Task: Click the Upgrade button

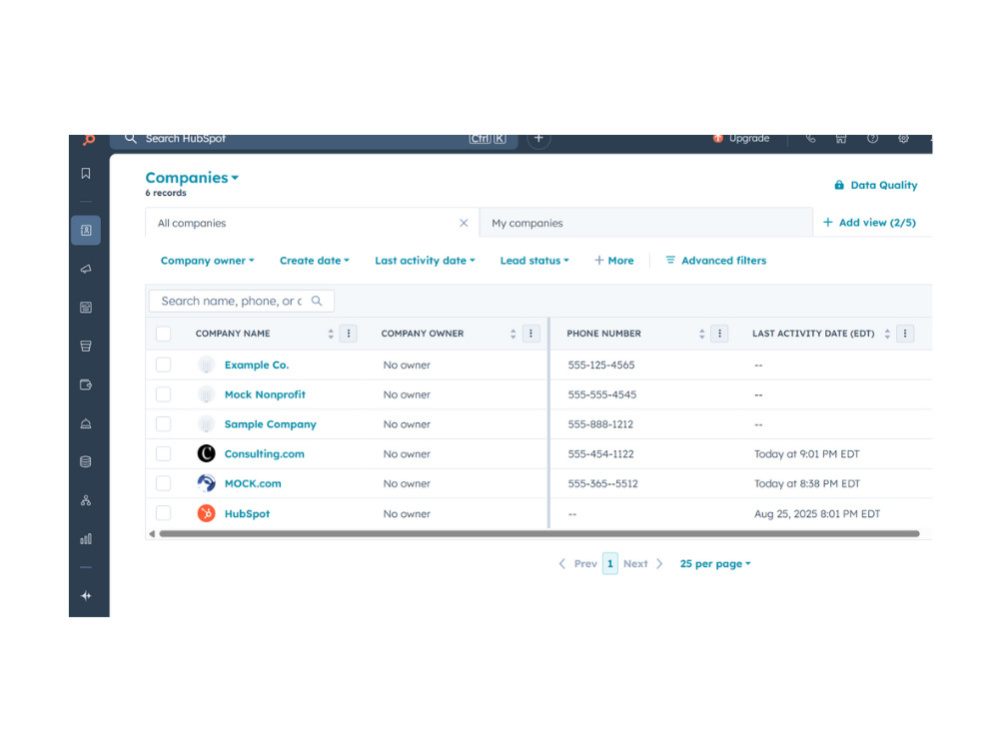Action: click(741, 138)
